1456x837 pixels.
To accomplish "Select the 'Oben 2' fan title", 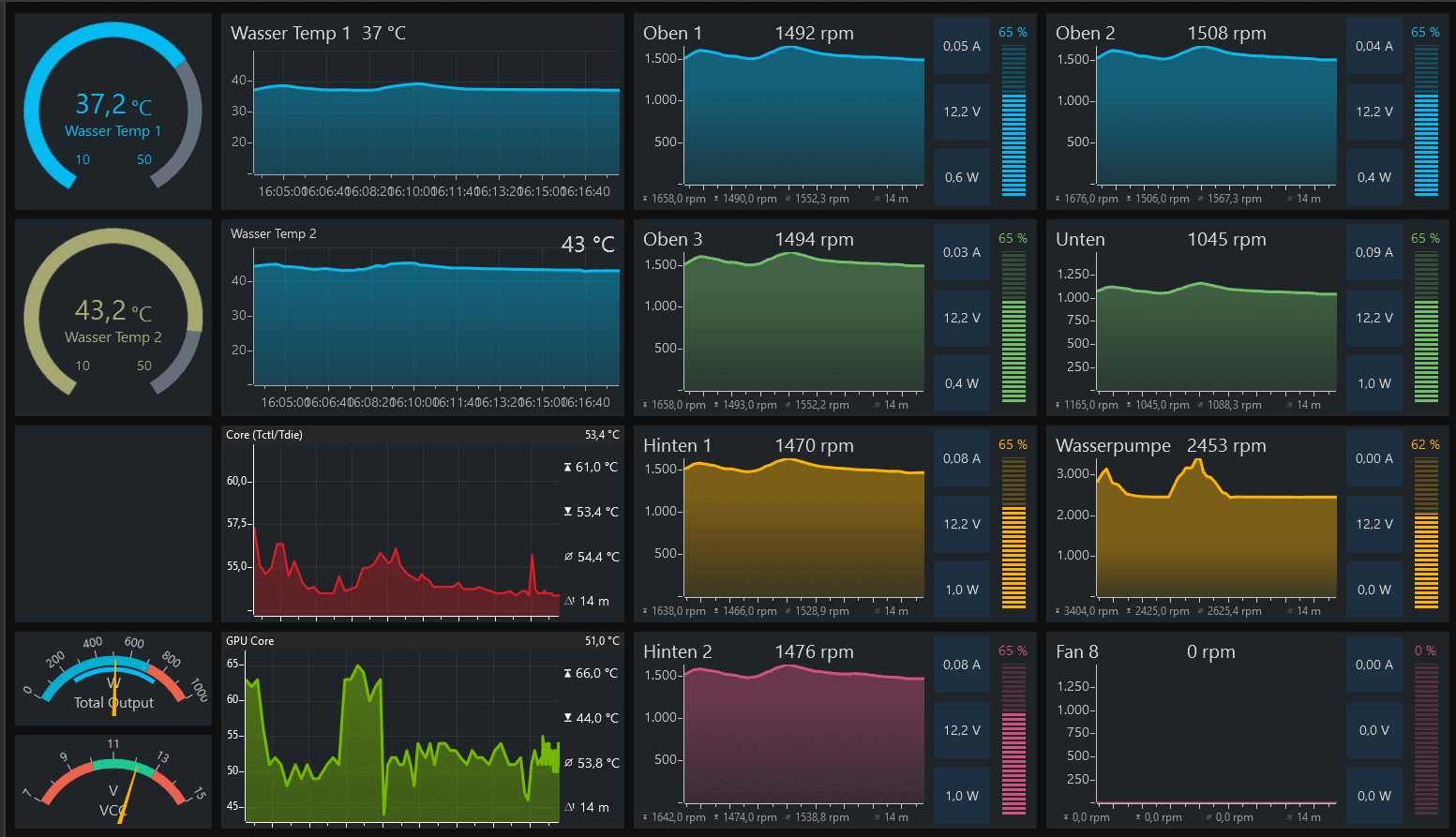I will pyautogui.click(x=1085, y=33).
